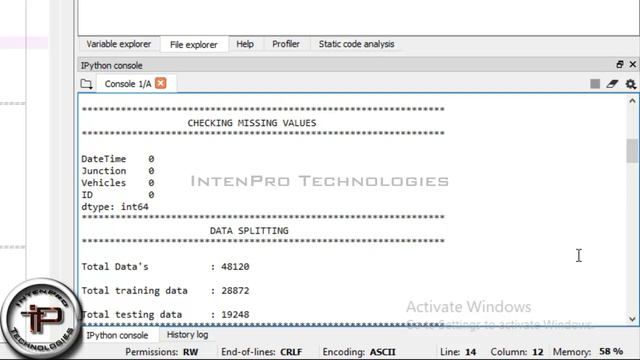Viewport: 640px width, 360px height.
Task: Close the IPython console pane
Action: [633, 64]
